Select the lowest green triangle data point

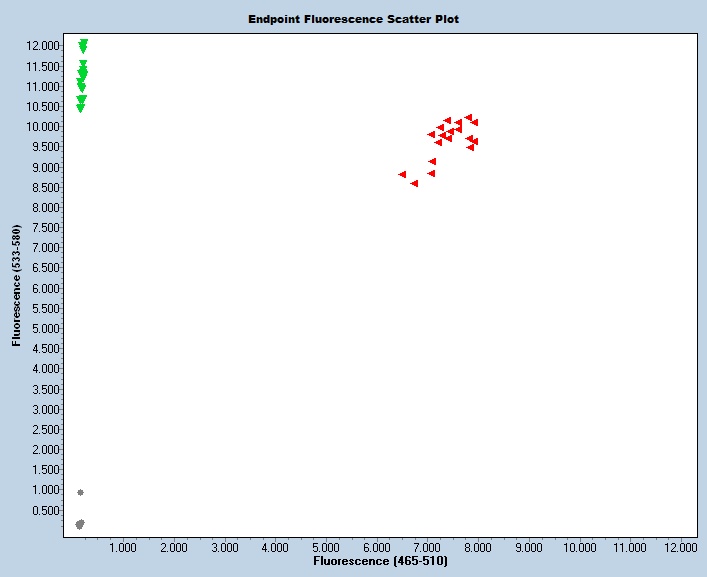[x=80, y=108]
